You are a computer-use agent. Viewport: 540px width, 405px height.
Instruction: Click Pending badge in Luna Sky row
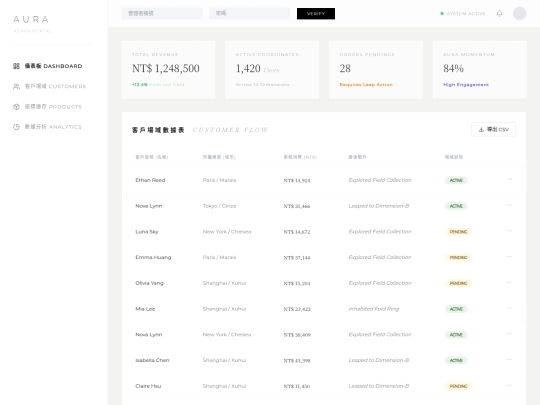[x=458, y=232]
